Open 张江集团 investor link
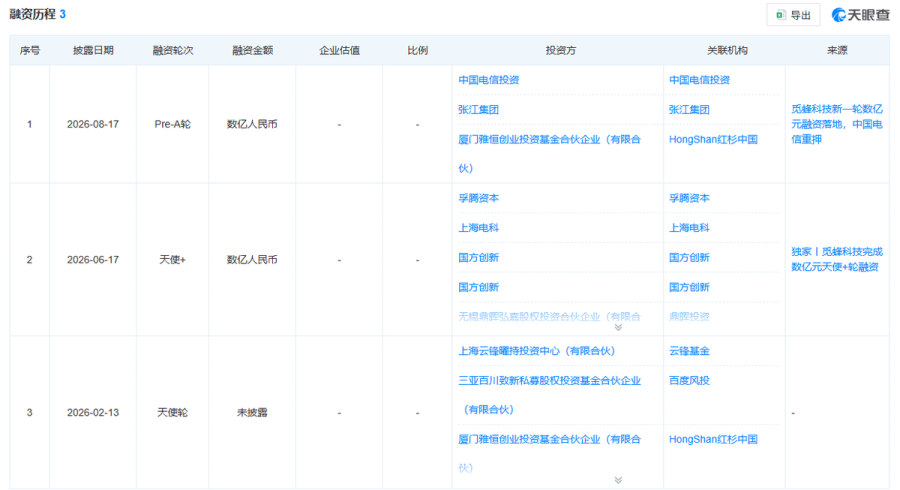The height and width of the screenshot is (490, 900). (478, 110)
